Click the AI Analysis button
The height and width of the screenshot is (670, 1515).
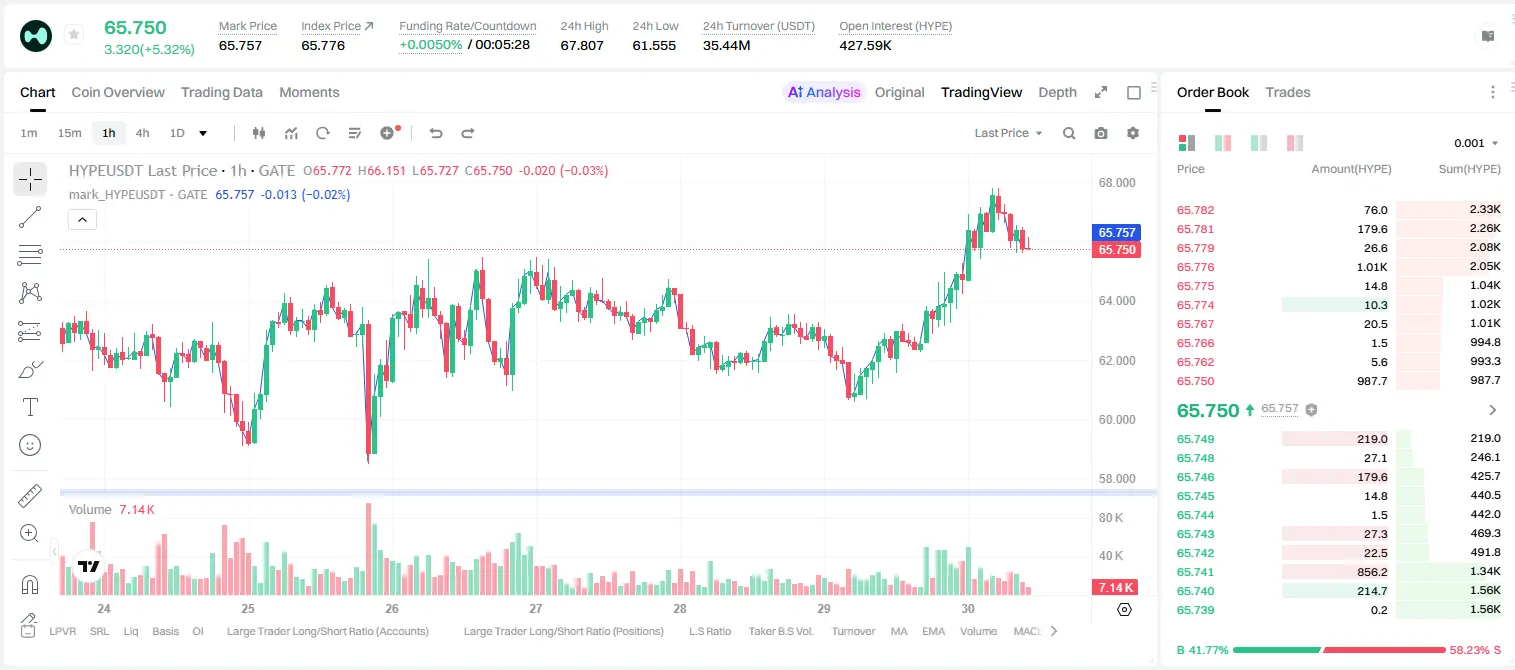click(824, 92)
